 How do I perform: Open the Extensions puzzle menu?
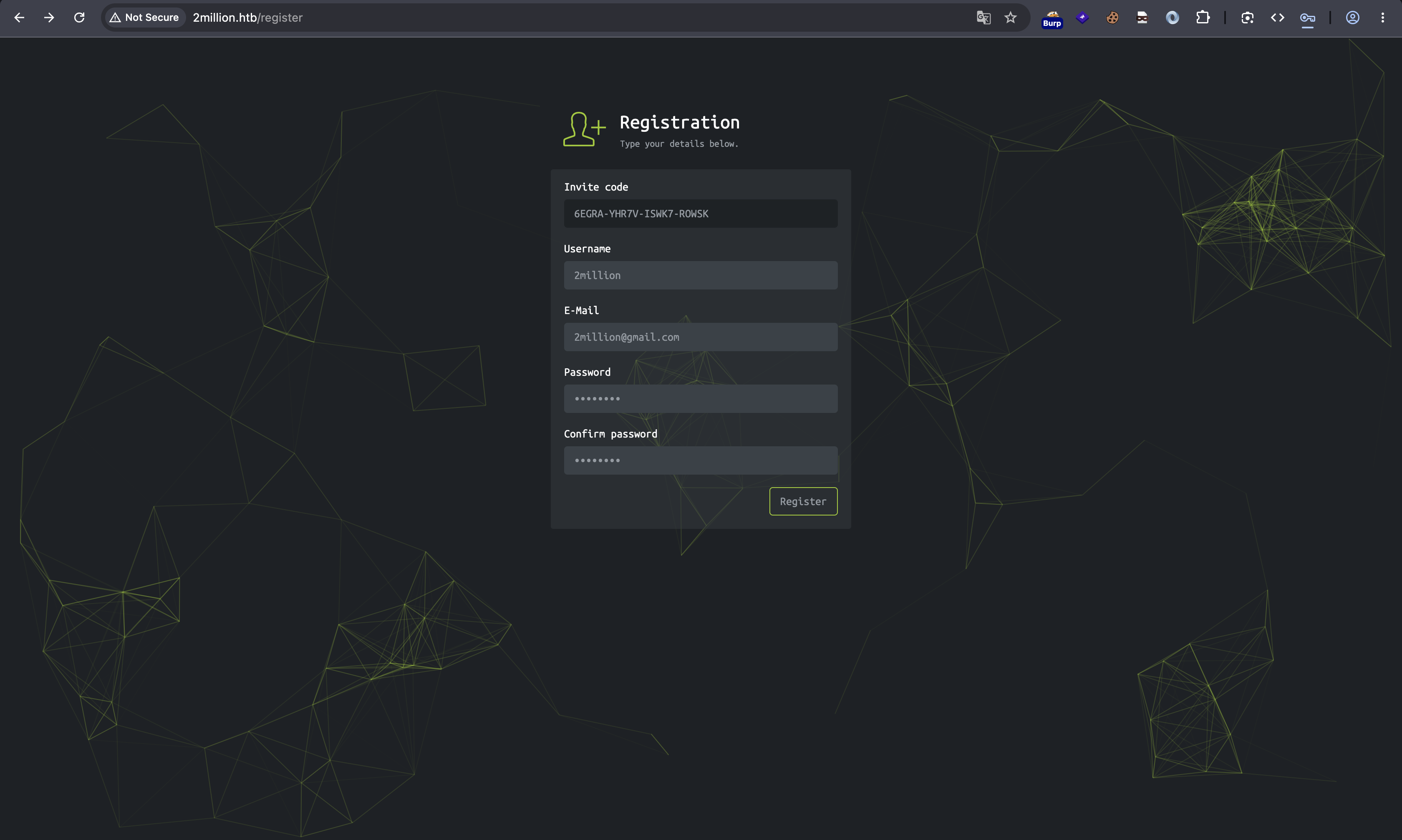(1203, 18)
